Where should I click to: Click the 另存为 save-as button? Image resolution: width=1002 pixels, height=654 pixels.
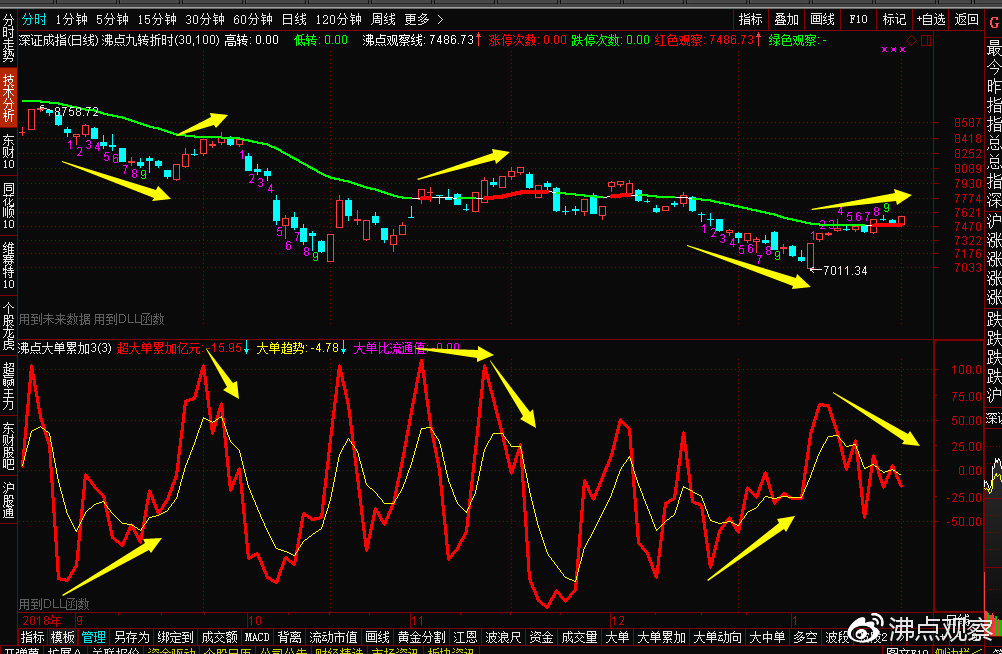[x=131, y=637]
